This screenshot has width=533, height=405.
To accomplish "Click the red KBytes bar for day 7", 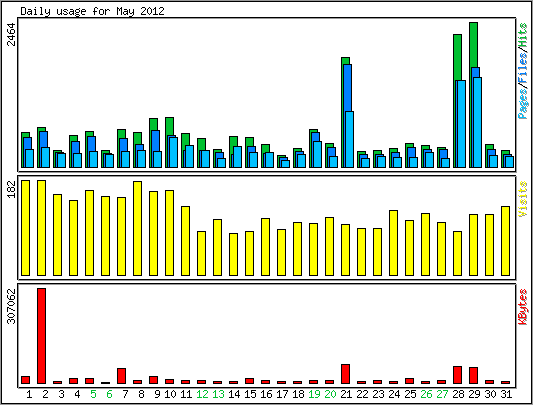I will pyautogui.click(x=122, y=376).
